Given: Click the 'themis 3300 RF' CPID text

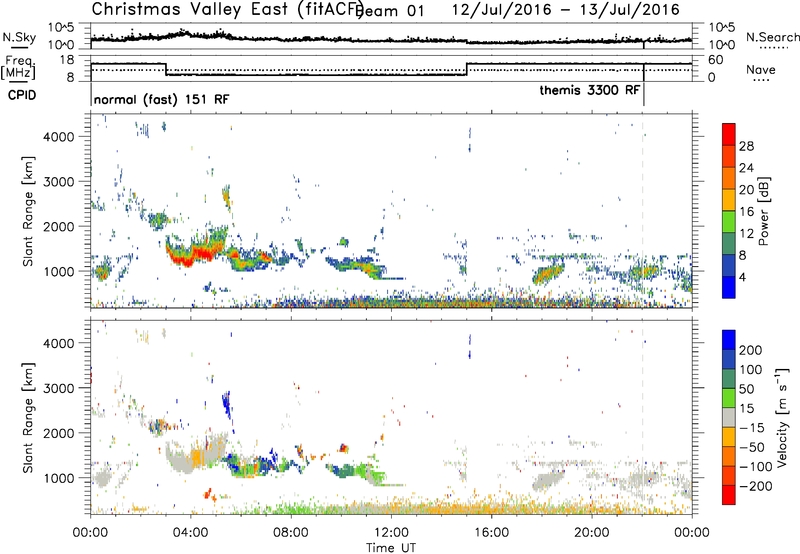Looking at the screenshot, I should (x=589, y=90).
